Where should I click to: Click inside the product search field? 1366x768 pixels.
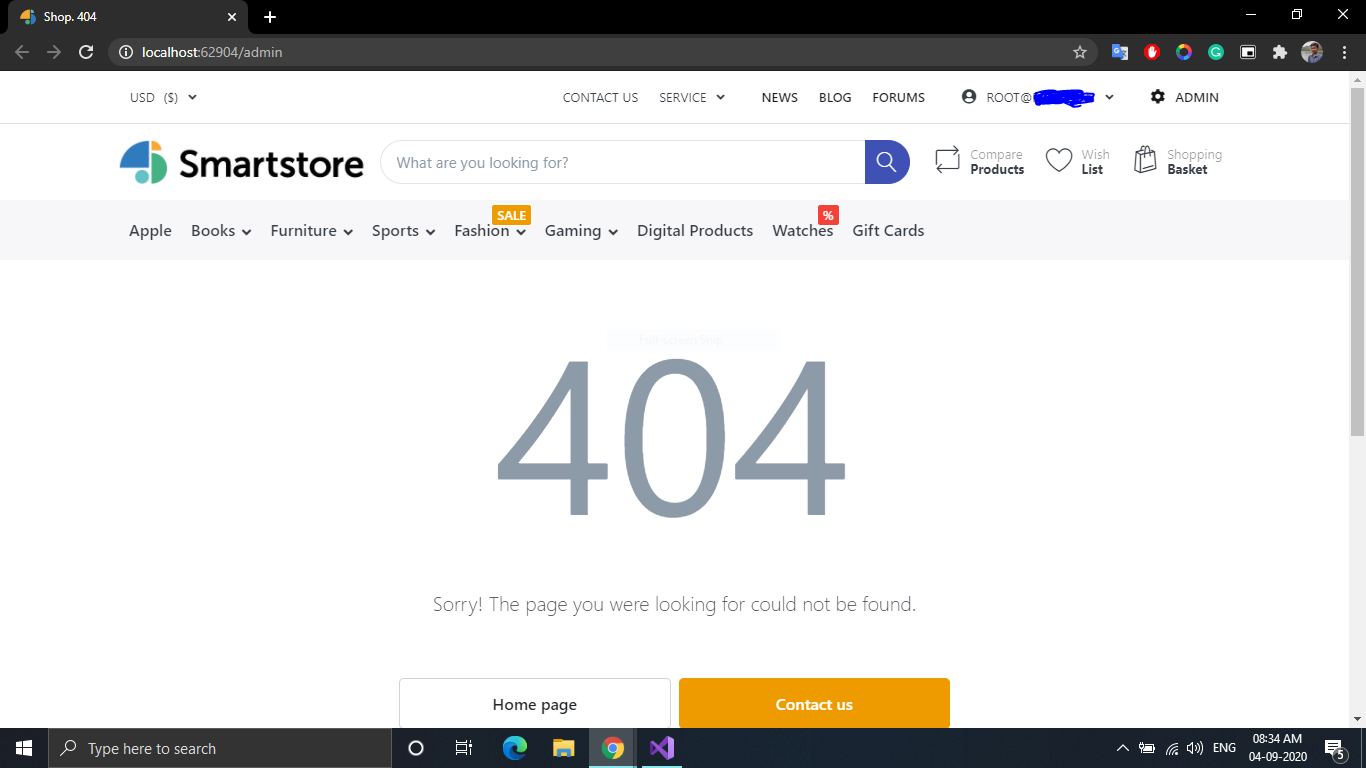click(x=620, y=161)
